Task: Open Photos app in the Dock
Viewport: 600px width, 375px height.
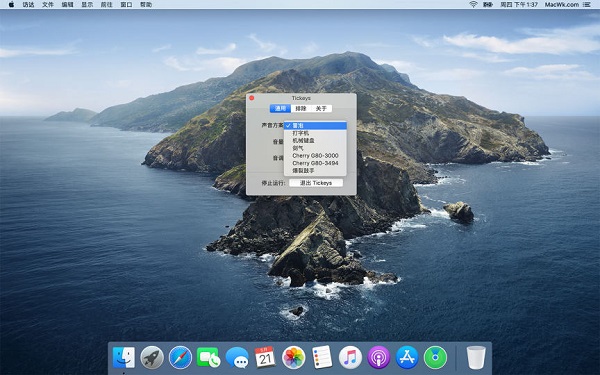Action: pyautogui.click(x=293, y=357)
